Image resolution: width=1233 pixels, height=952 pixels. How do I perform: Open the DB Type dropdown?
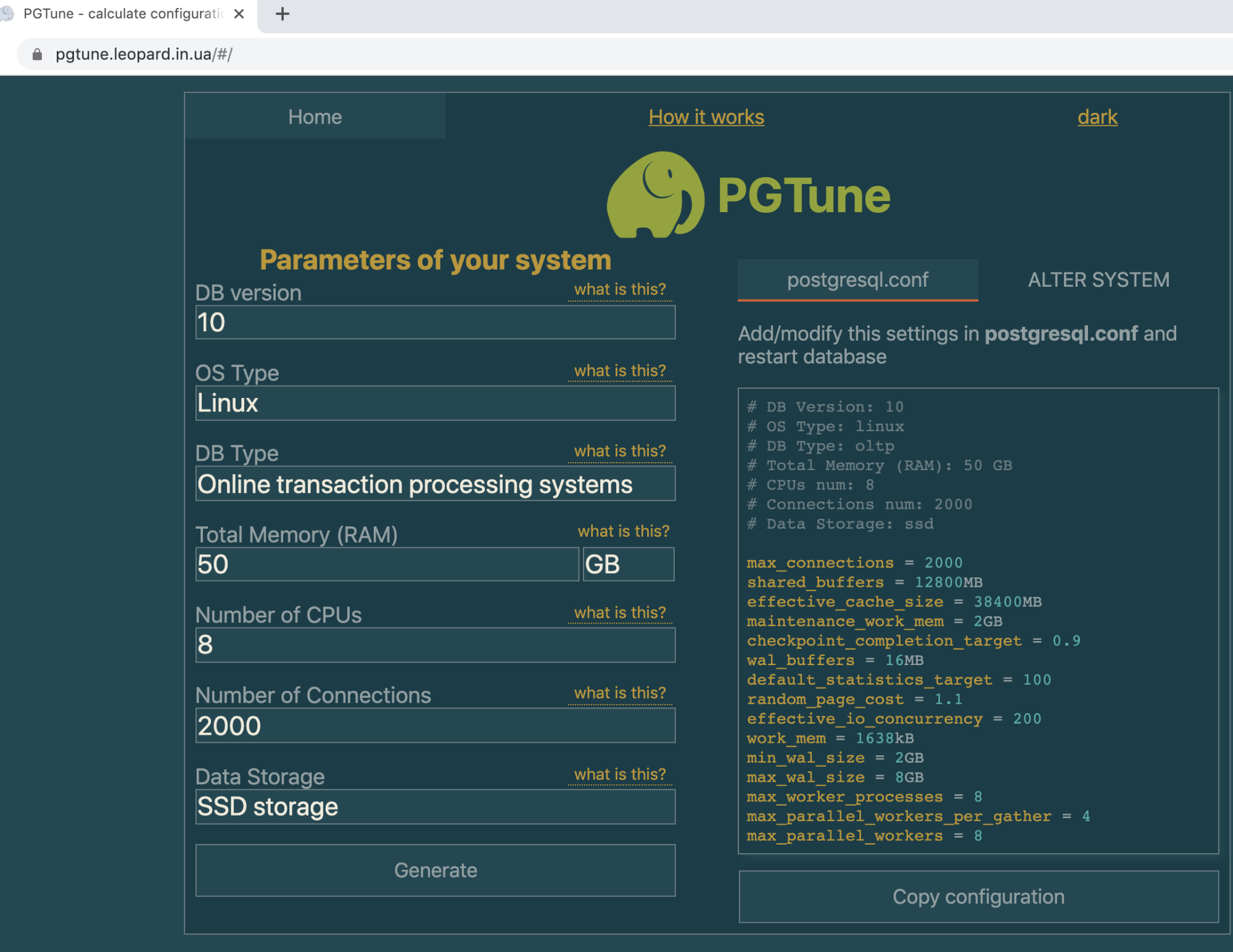click(435, 484)
